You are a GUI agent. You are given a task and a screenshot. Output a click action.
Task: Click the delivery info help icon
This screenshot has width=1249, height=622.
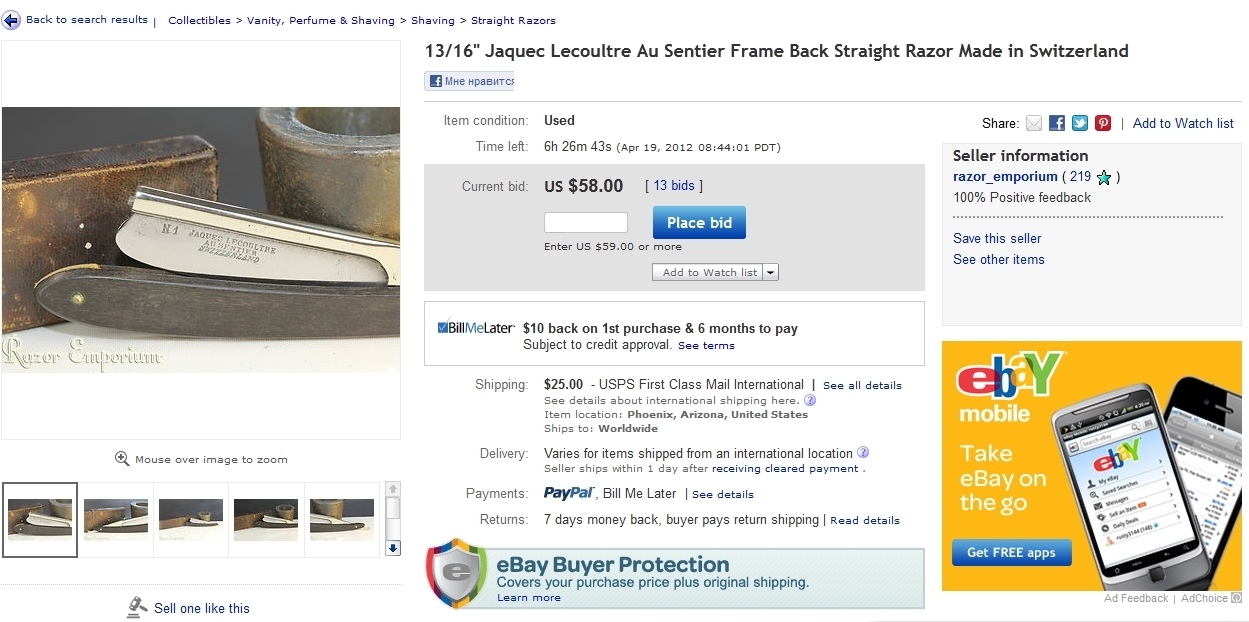[863, 453]
